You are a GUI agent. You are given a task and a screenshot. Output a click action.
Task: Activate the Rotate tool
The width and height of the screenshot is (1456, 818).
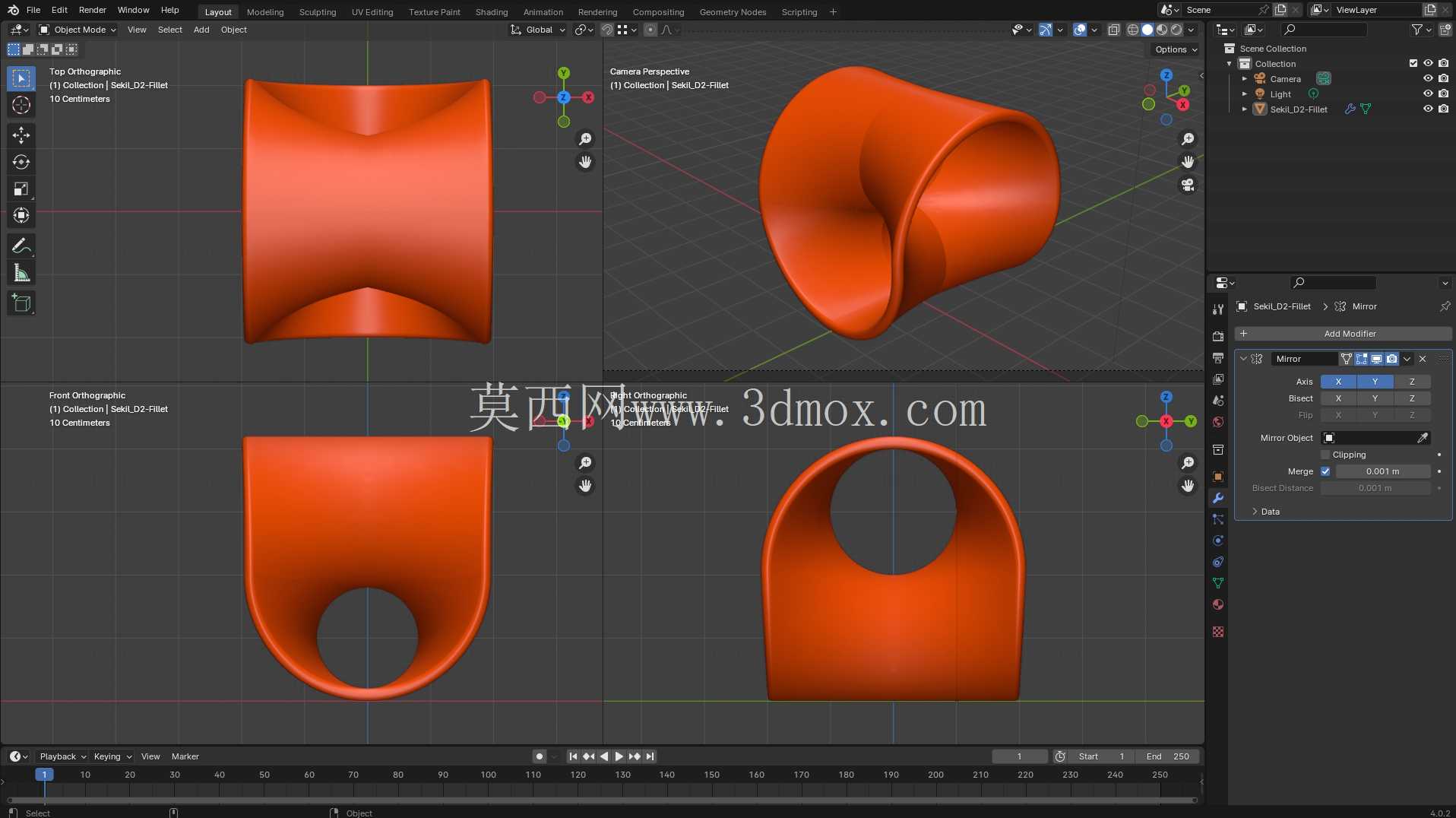click(x=21, y=162)
